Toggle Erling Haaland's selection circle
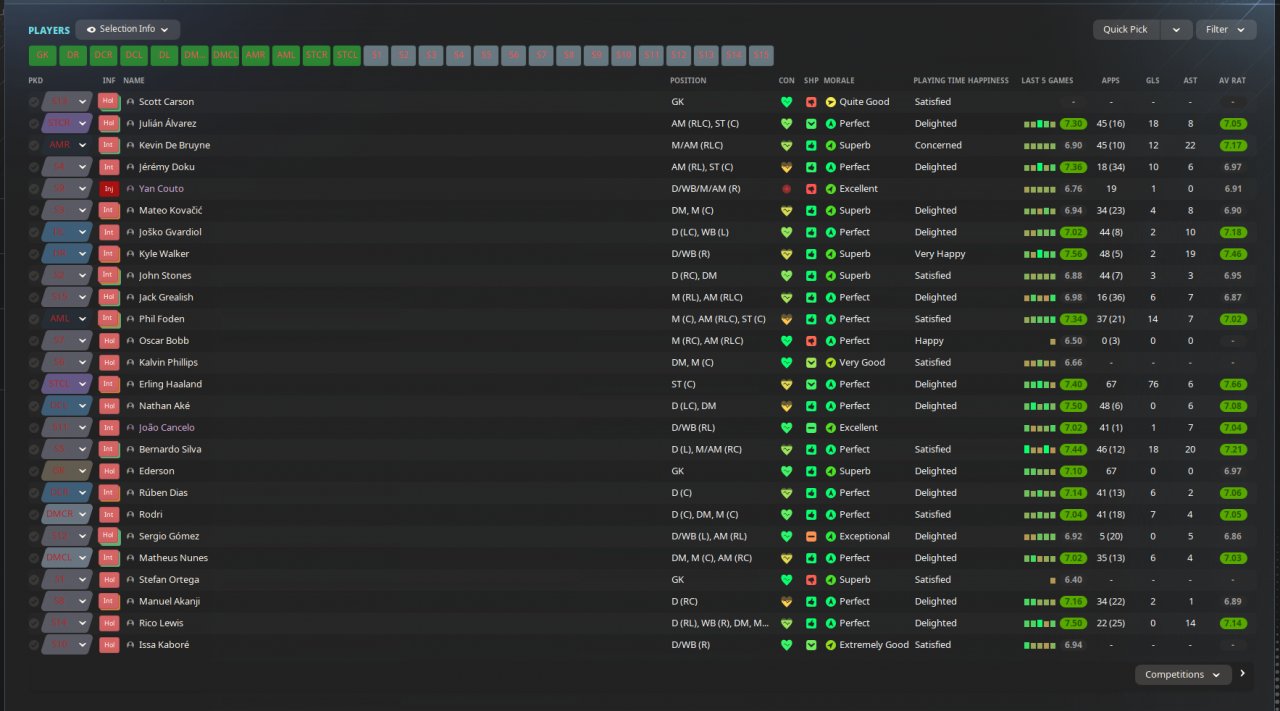This screenshot has height=711, width=1280. point(34,384)
